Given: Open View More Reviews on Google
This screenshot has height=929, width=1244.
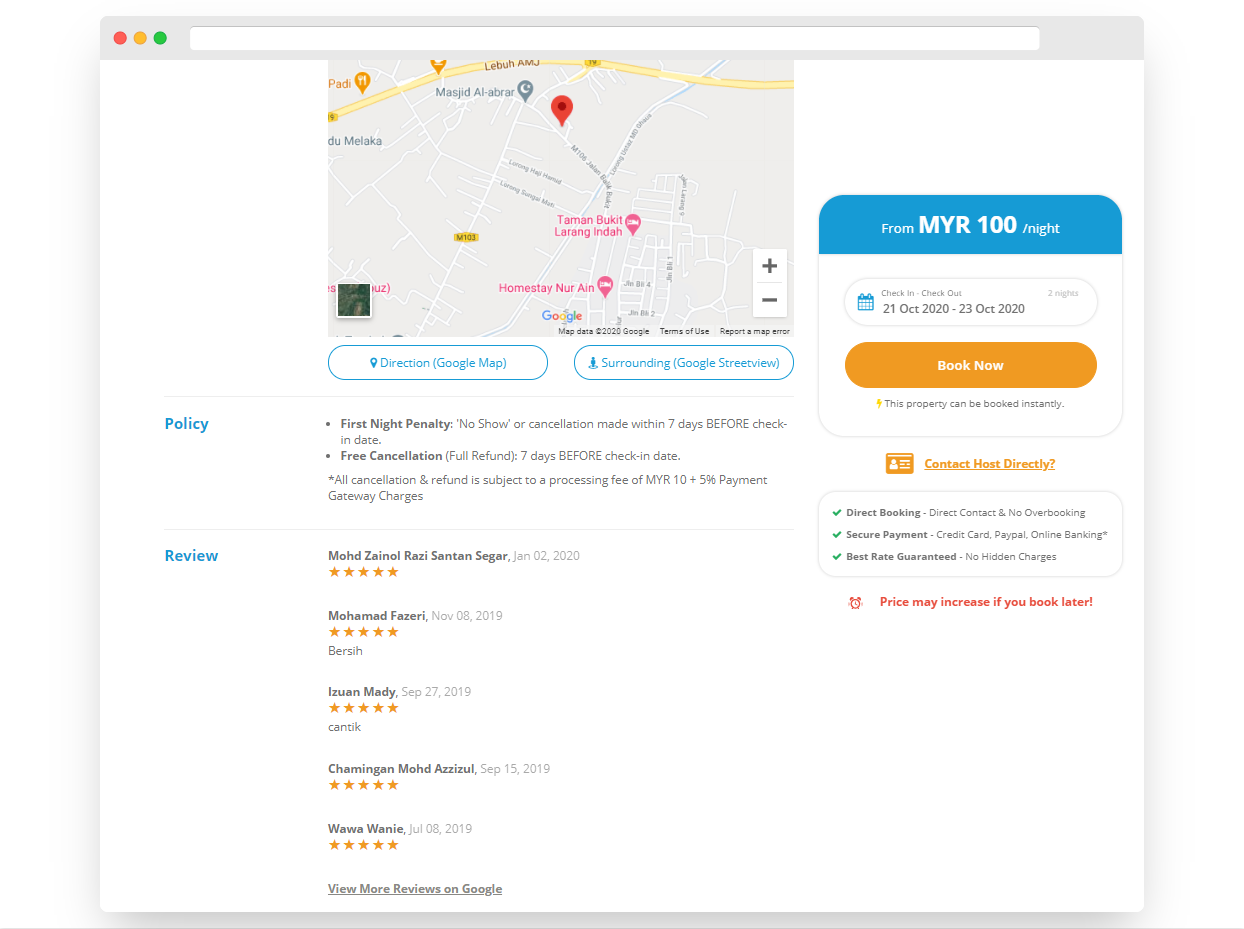Looking at the screenshot, I should pos(415,889).
